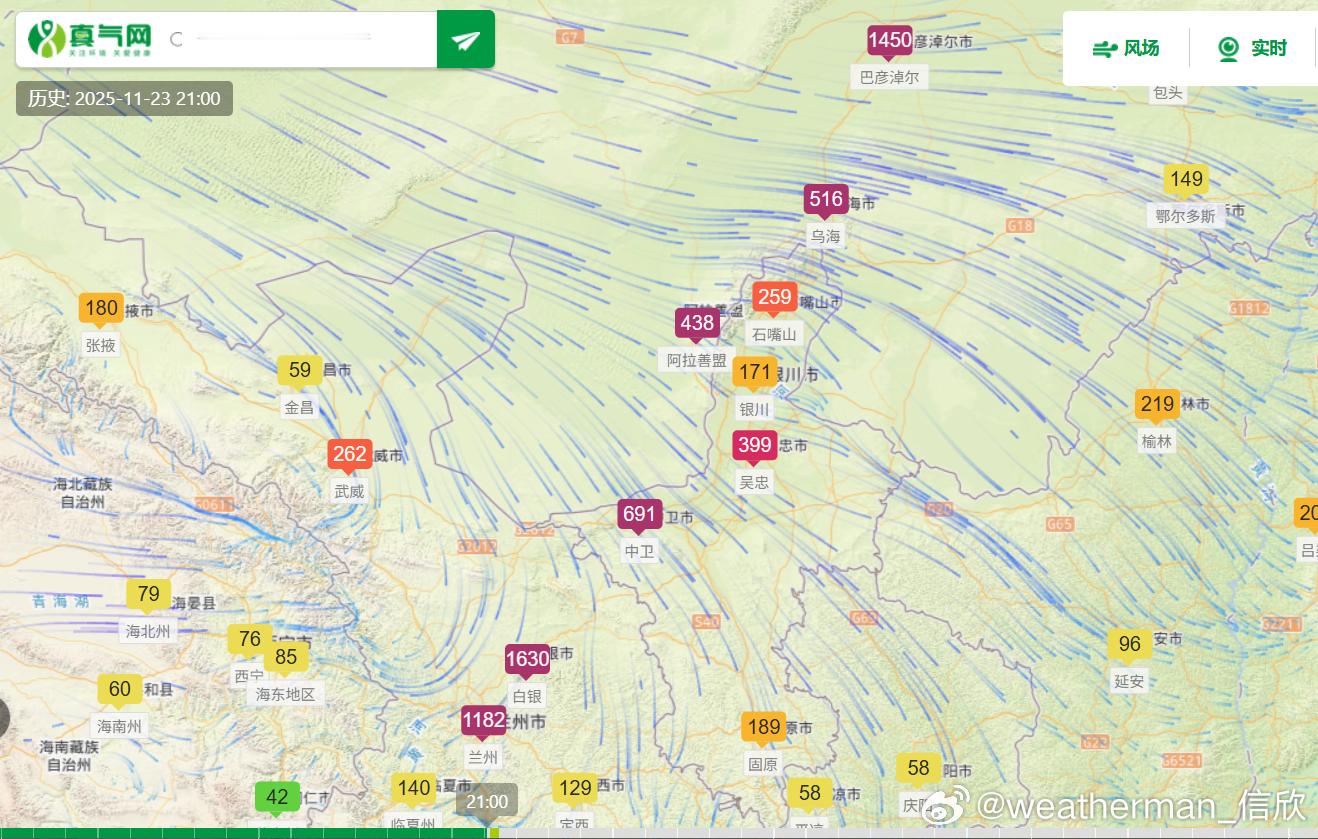Viewport: 1318px width, 839px height.
Task: Open the 海东地区 85 AQI marker
Action: pos(286,657)
